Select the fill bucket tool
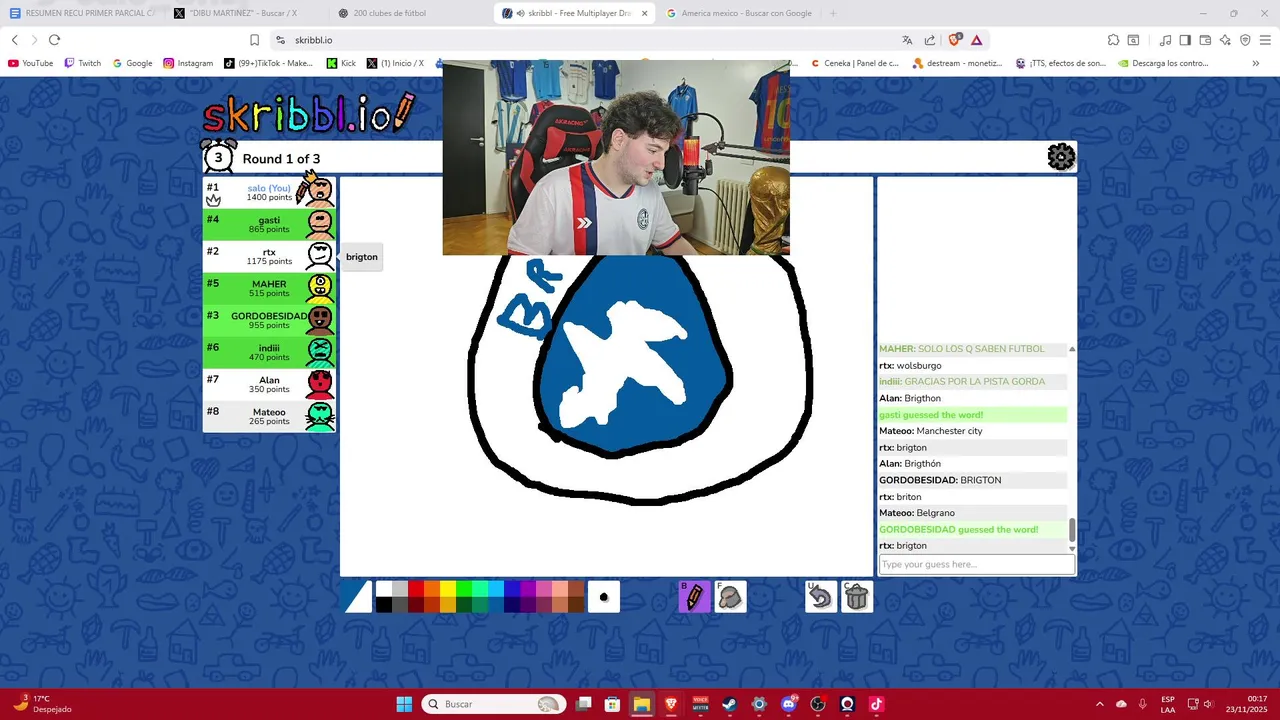Image resolution: width=1280 pixels, height=720 pixels. click(x=731, y=597)
